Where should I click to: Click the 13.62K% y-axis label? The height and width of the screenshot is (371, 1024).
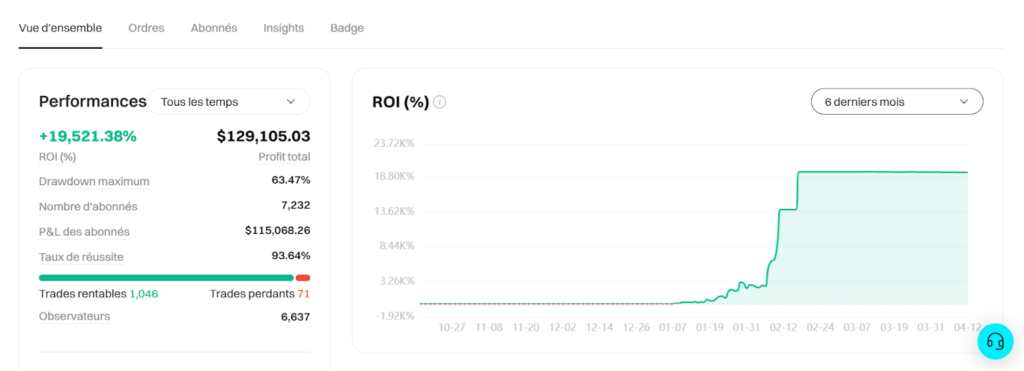click(394, 212)
